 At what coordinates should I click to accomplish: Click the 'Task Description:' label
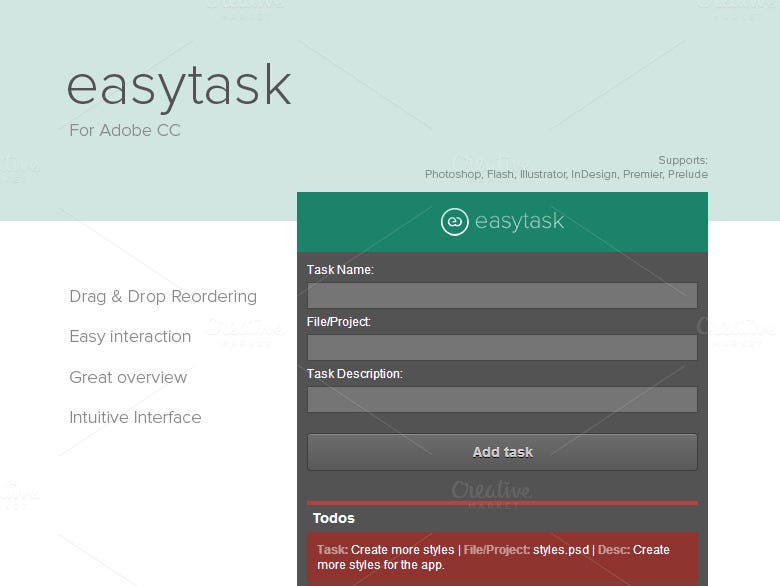tap(355, 374)
